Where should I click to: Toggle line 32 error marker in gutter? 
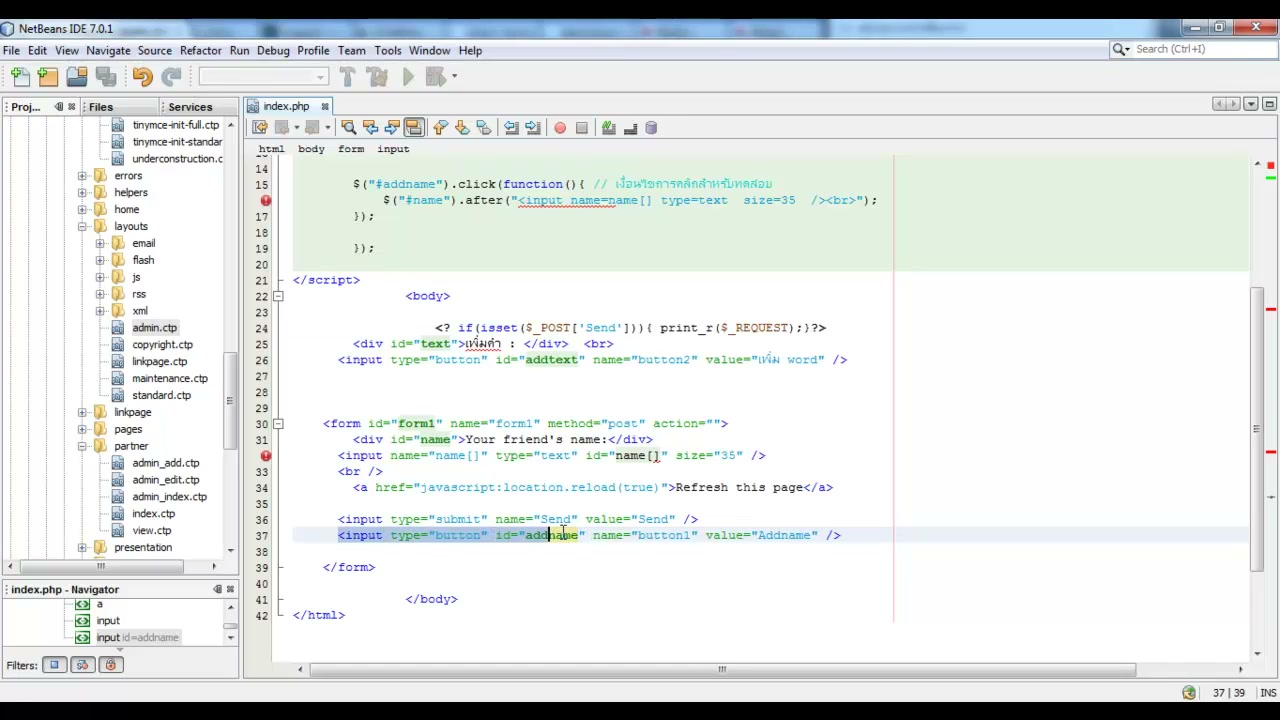[x=265, y=455]
